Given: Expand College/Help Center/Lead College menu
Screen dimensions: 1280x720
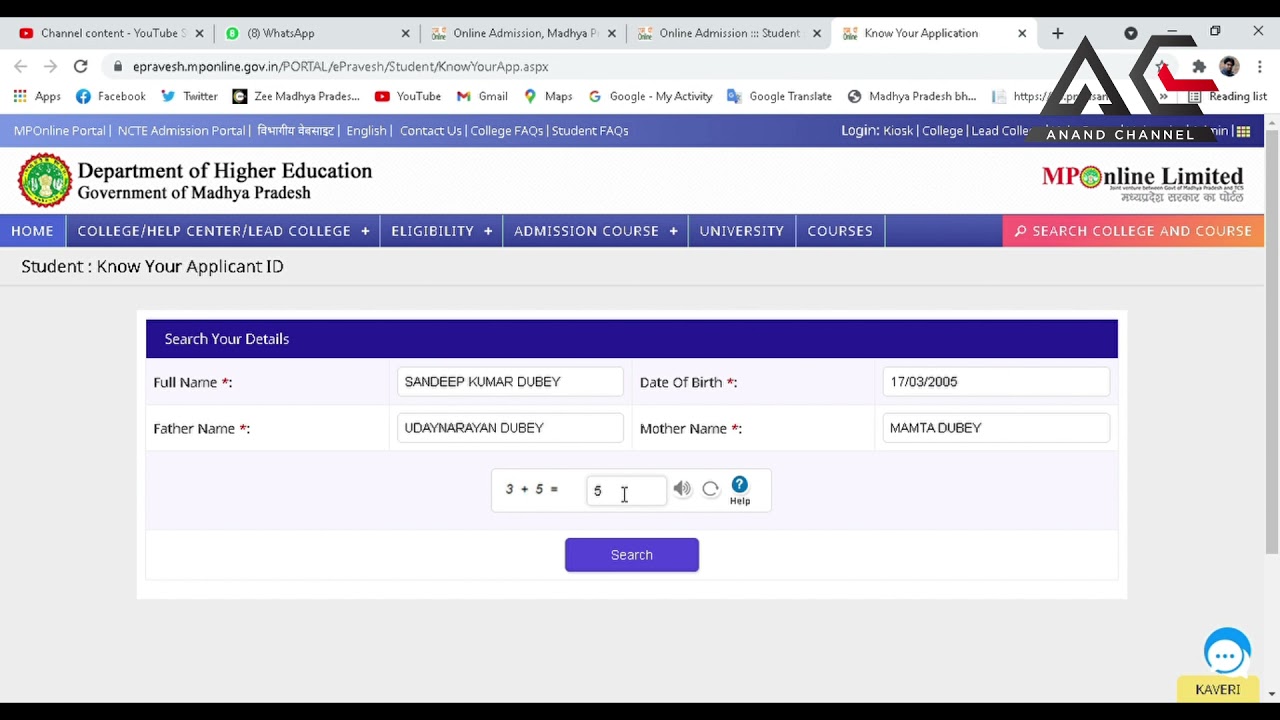Looking at the screenshot, I should click(223, 231).
